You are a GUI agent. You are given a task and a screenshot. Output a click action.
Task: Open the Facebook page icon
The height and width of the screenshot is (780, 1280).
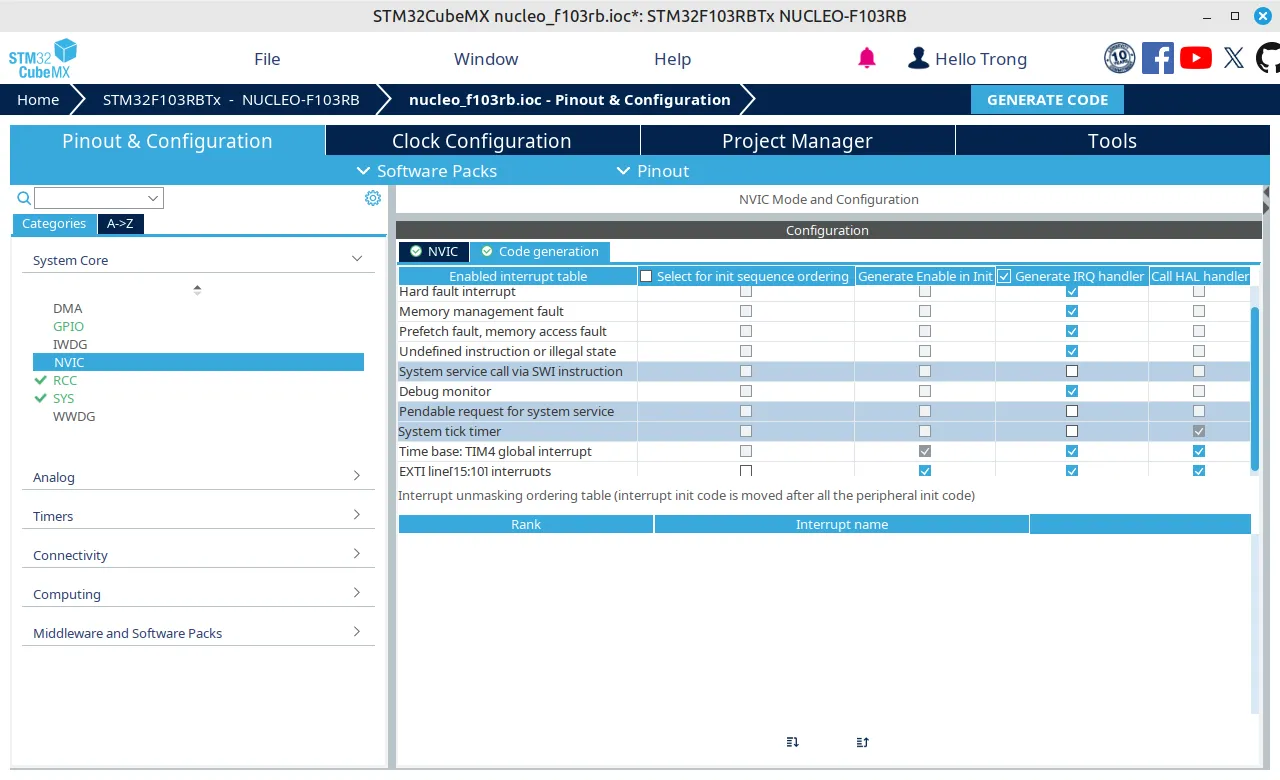click(1157, 58)
